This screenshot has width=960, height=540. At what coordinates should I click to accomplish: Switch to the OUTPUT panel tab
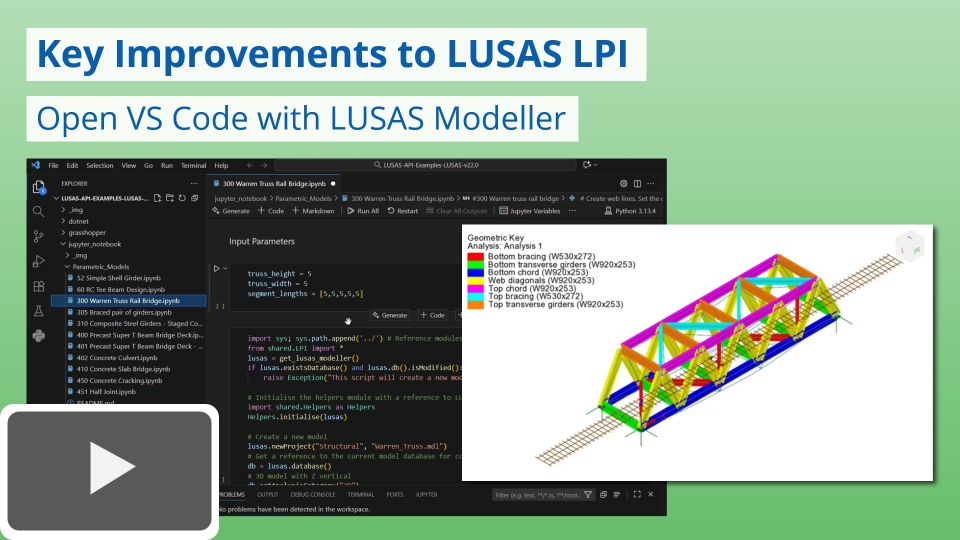268,494
